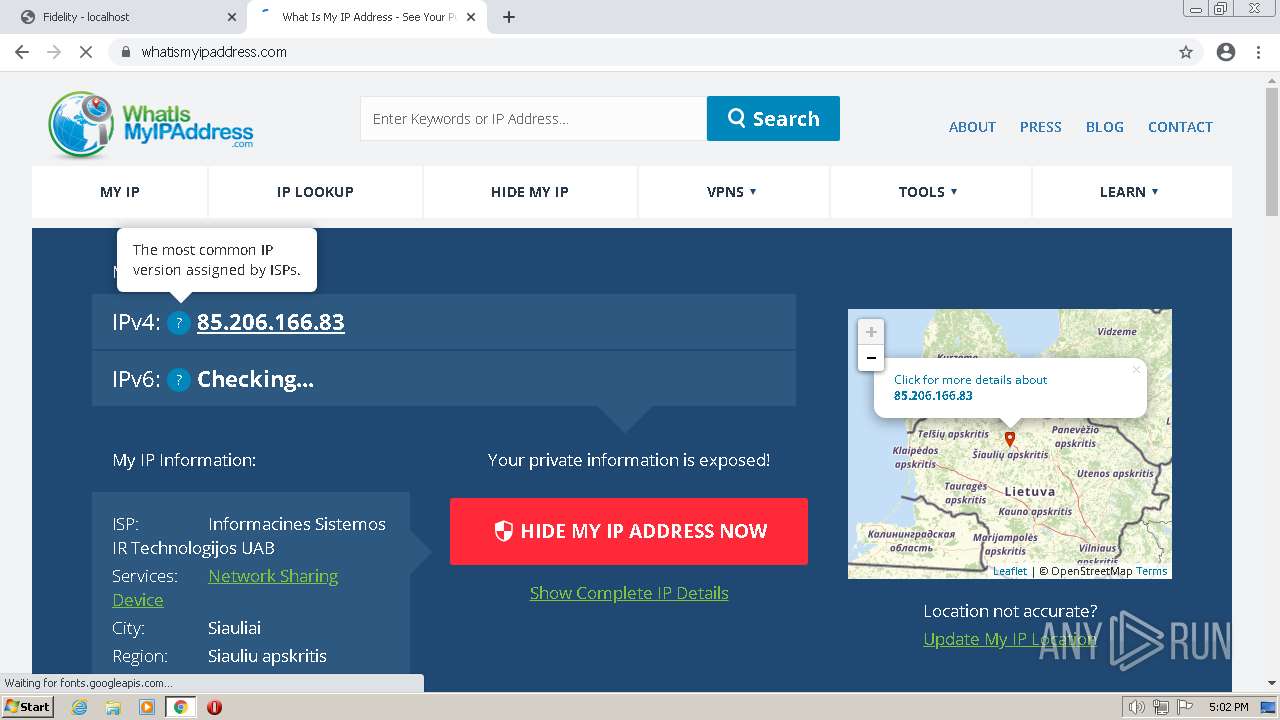The width and height of the screenshot is (1280, 720).
Task: Open the action center flag icon
Action: coord(1183,707)
